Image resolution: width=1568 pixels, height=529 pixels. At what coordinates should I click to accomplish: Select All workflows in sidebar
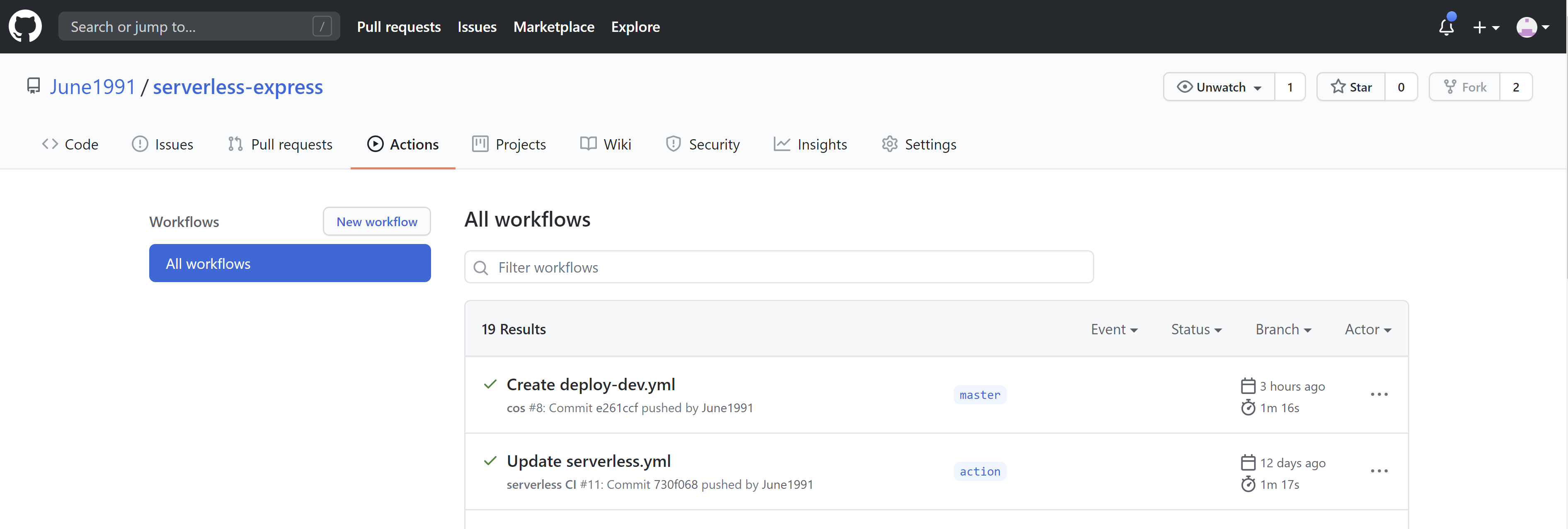pos(290,263)
